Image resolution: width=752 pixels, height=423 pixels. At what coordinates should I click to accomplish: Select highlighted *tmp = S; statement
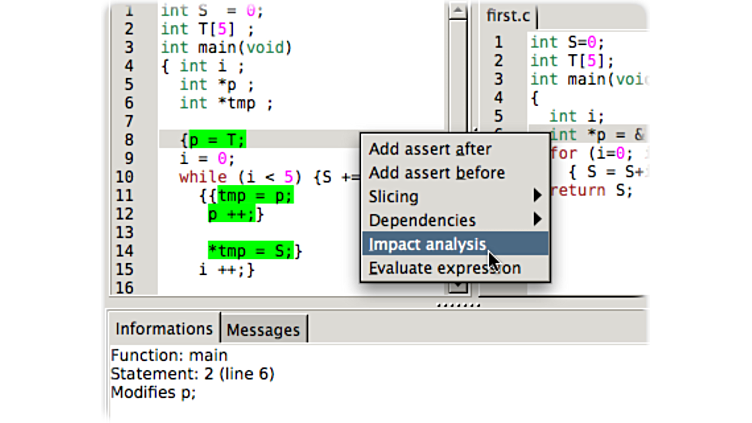(250, 251)
